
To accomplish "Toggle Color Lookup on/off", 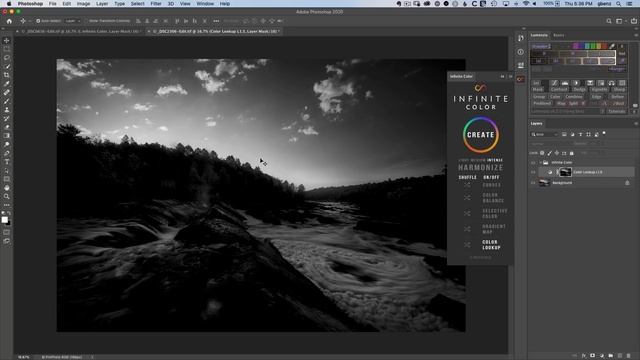I will point(491,245).
